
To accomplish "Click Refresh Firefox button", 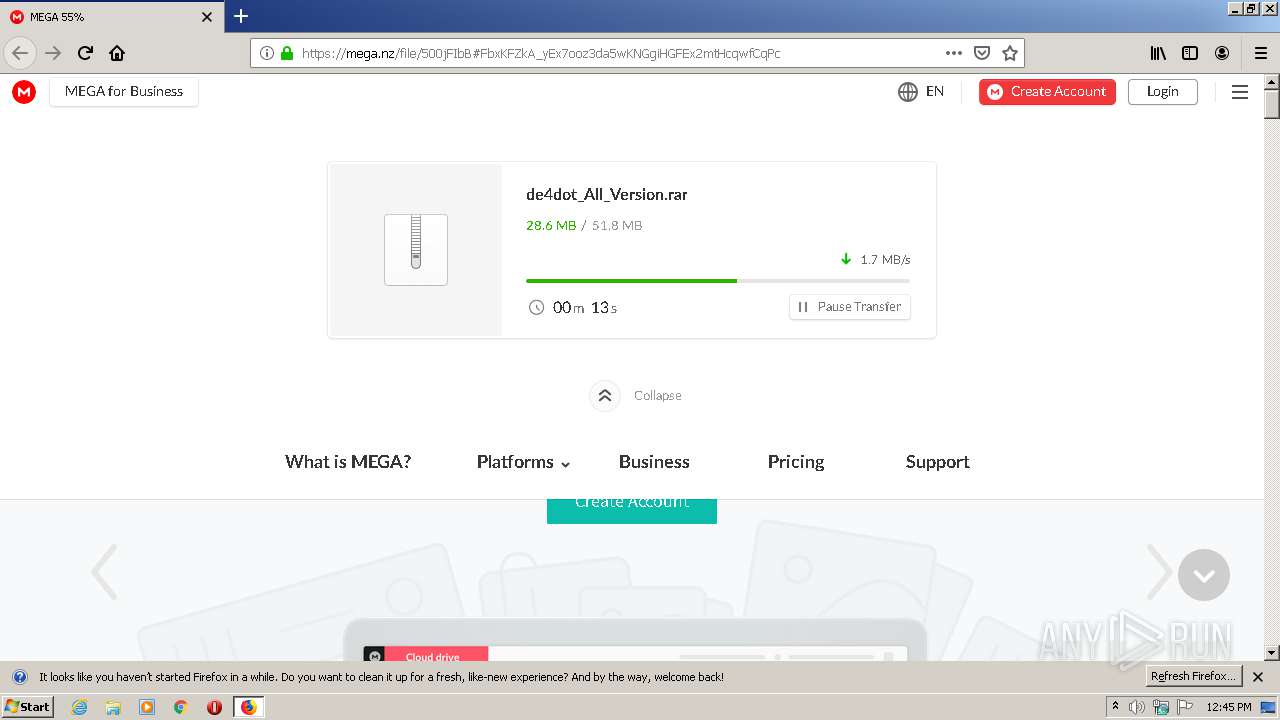I will coord(1194,677).
